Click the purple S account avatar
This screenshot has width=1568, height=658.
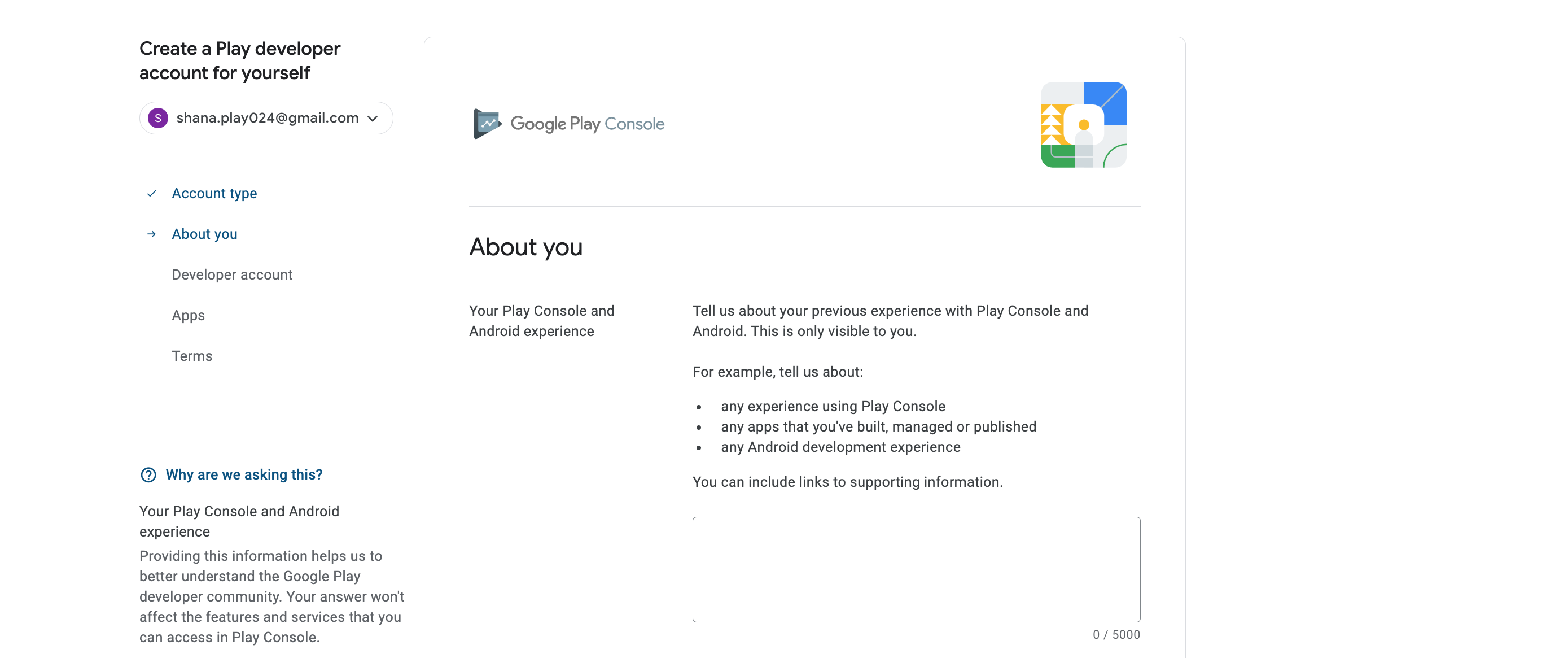point(158,118)
